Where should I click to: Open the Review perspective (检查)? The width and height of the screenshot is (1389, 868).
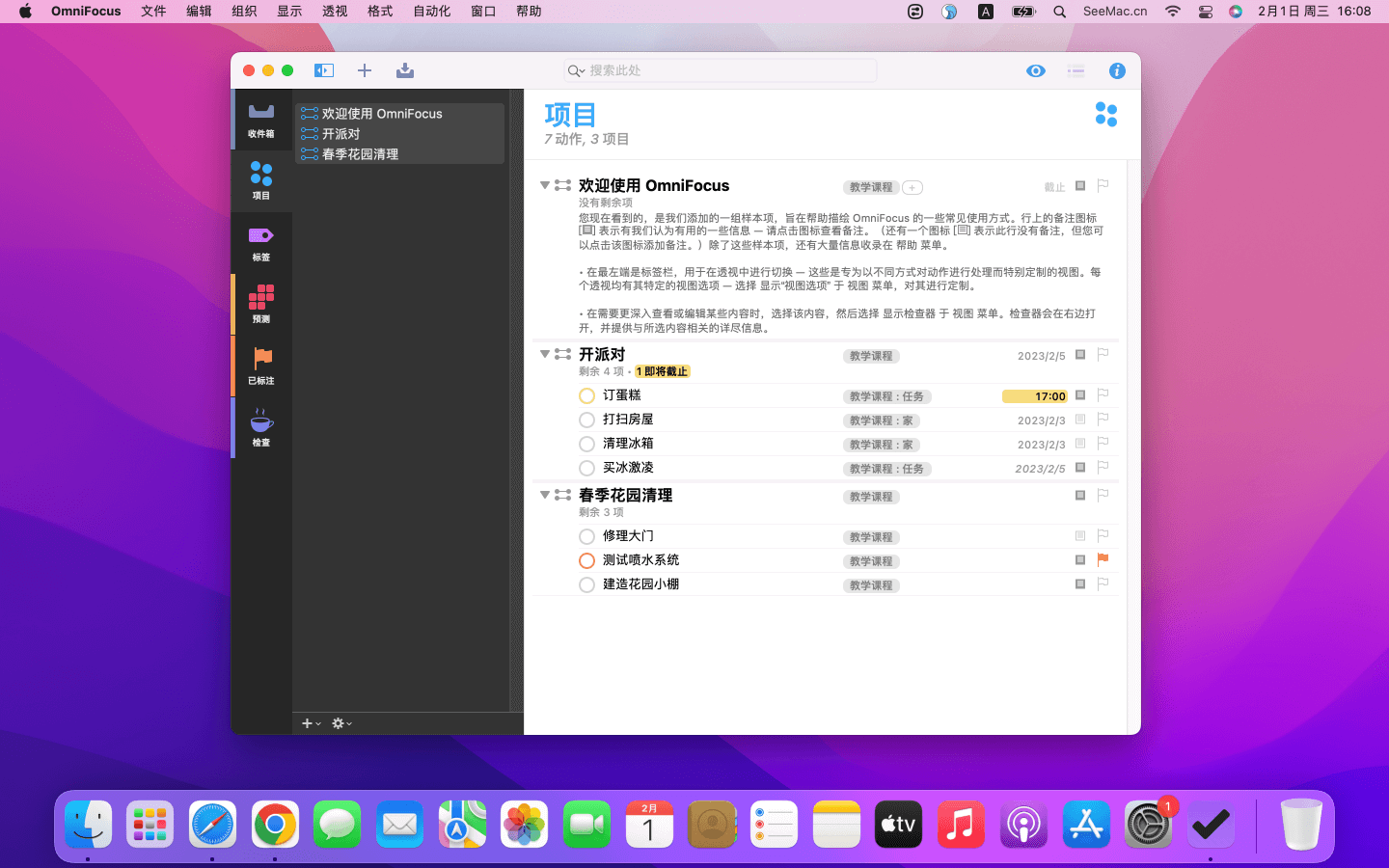(261, 428)
